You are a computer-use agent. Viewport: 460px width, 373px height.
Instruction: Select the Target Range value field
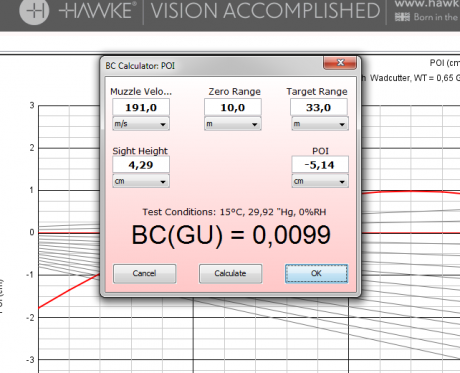pos(319,107)
